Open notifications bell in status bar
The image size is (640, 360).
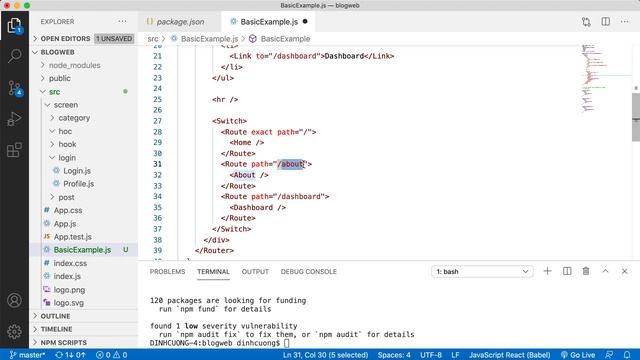(x=627, y=355)
